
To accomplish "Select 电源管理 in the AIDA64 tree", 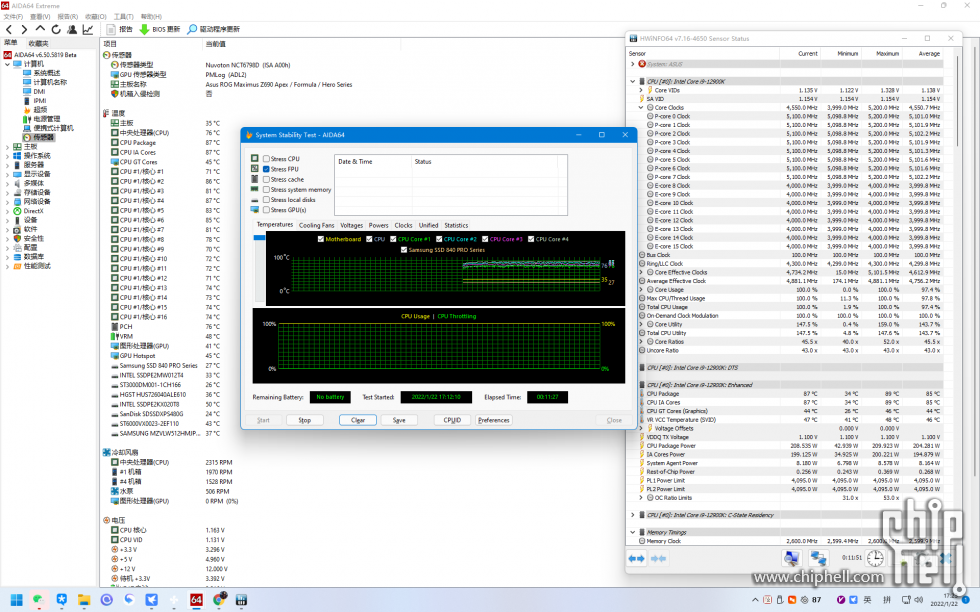I will pyautogui.click(x=46, y=119).
